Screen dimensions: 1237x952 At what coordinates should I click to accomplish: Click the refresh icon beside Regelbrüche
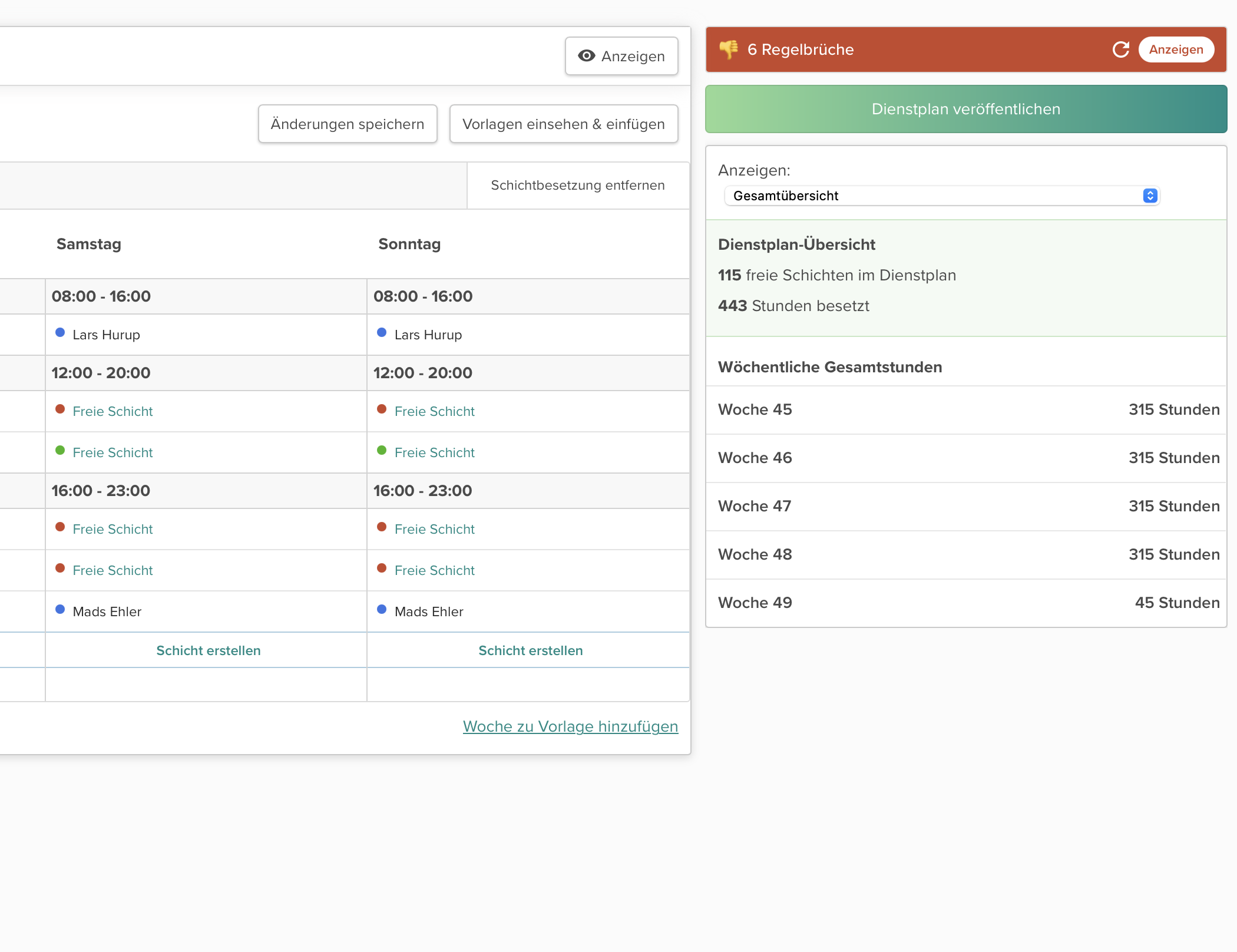1120,49
